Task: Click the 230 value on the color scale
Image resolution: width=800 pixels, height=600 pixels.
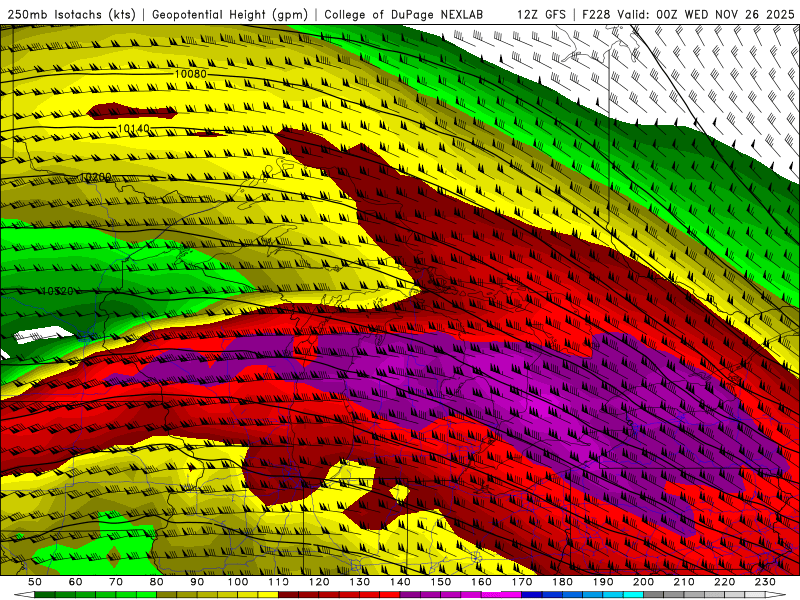Action: (x=765, y=582)
